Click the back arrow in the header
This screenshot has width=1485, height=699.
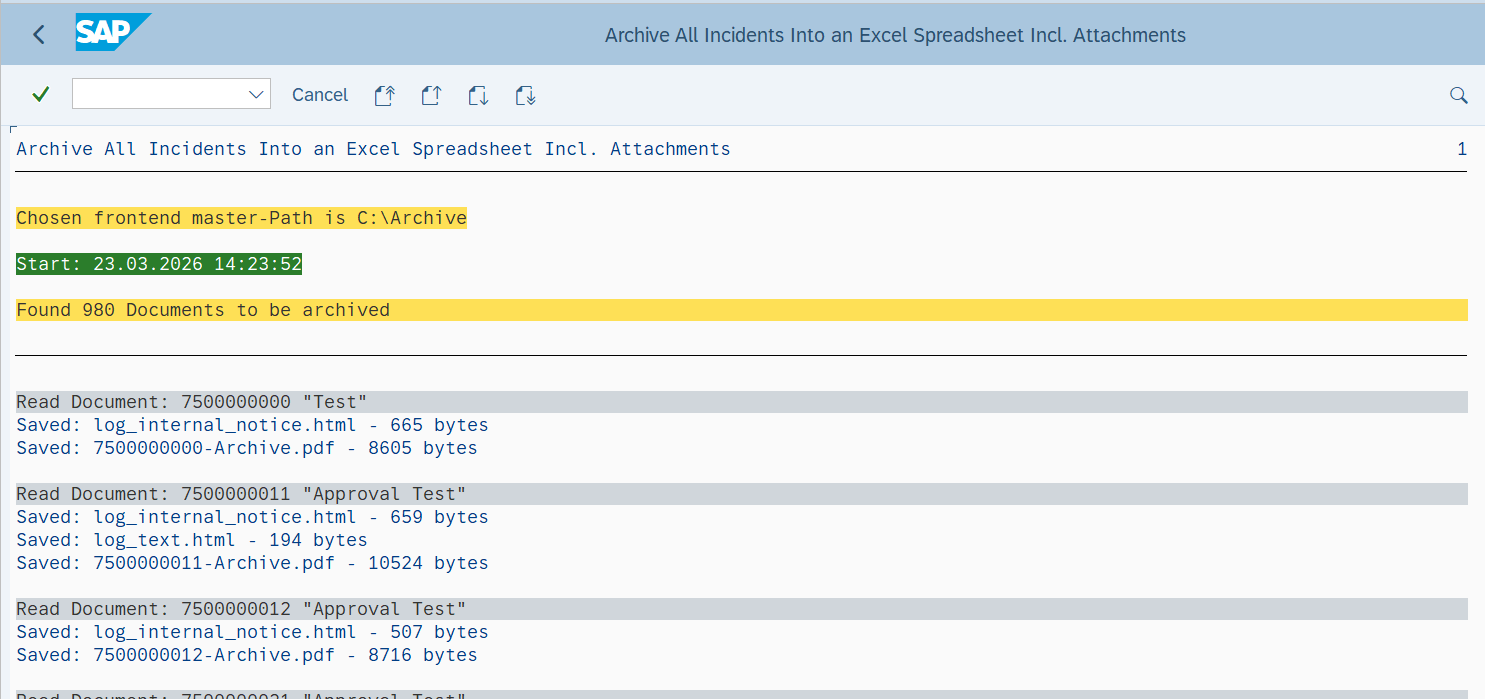pyautogui.click(x=39, y=35)
